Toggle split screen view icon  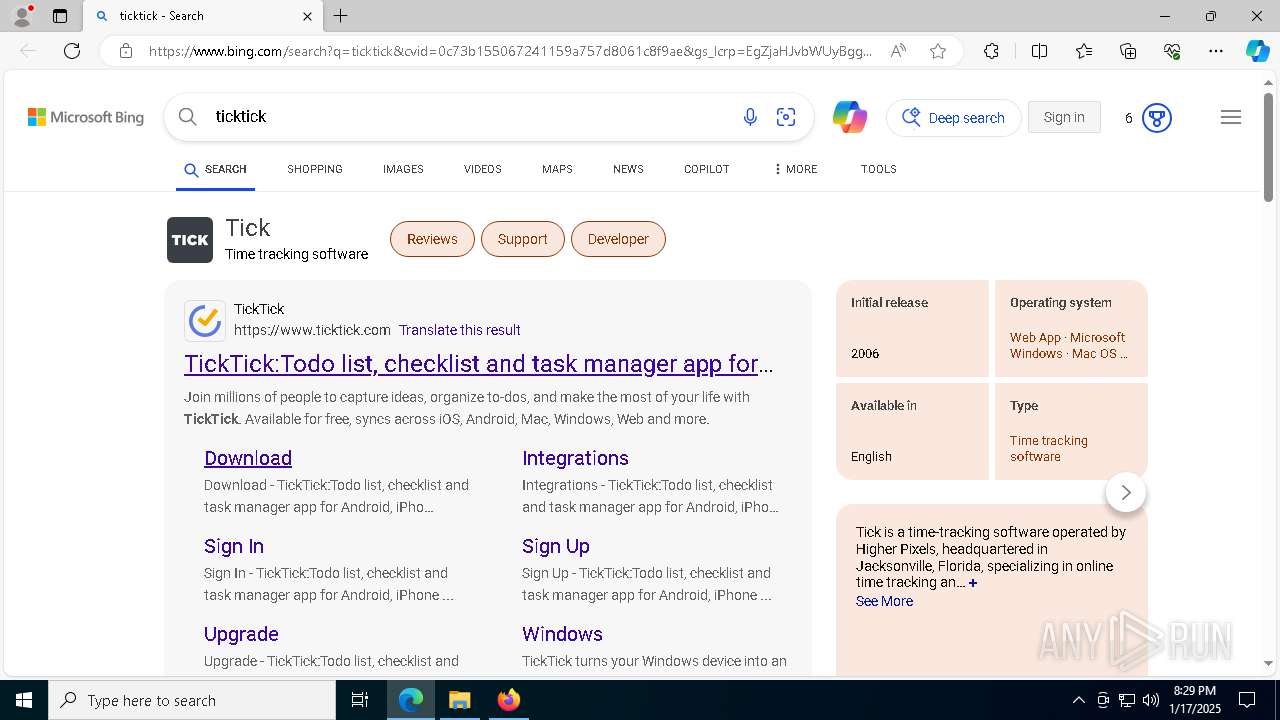tap(1039, 51)
